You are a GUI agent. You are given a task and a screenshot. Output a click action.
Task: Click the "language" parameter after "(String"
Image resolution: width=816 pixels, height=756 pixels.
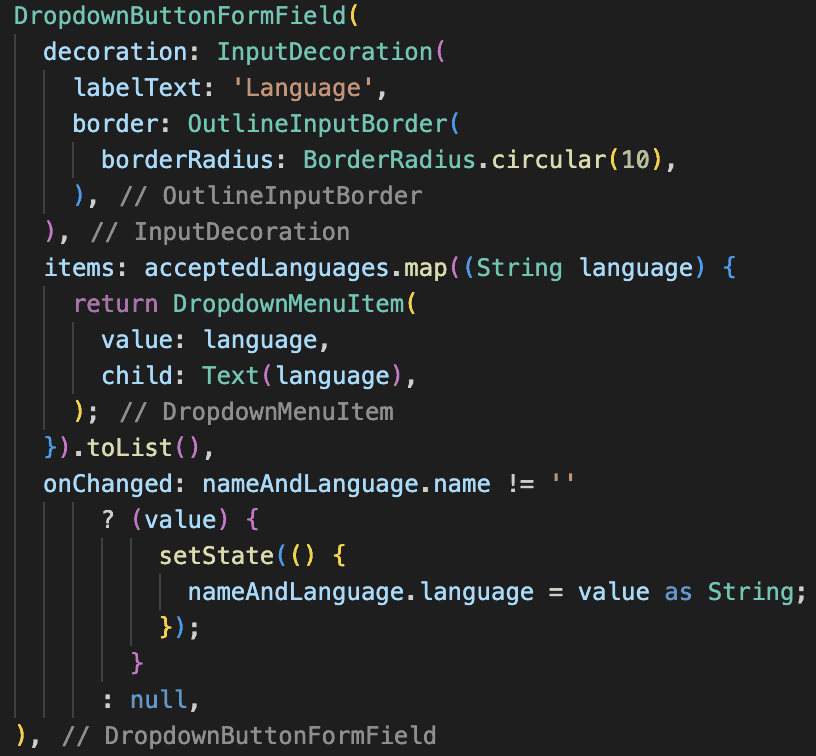click(636, 267)
